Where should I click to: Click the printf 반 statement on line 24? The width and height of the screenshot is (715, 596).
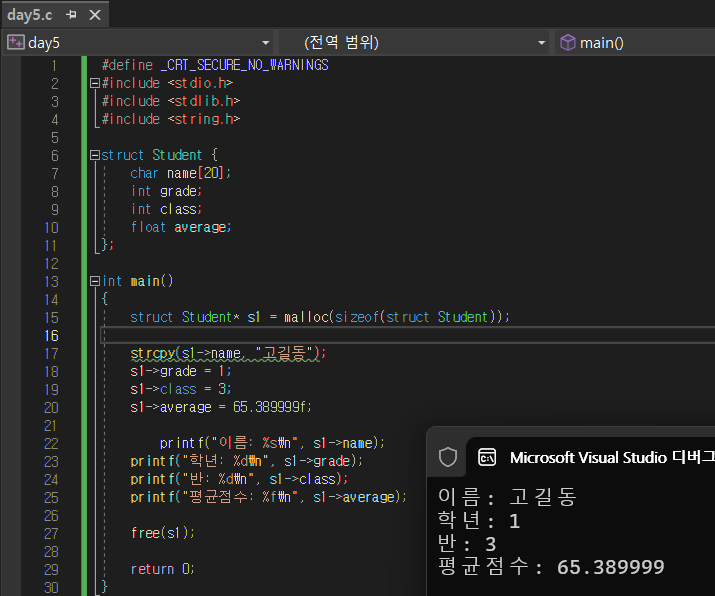(x=239, y=479)
